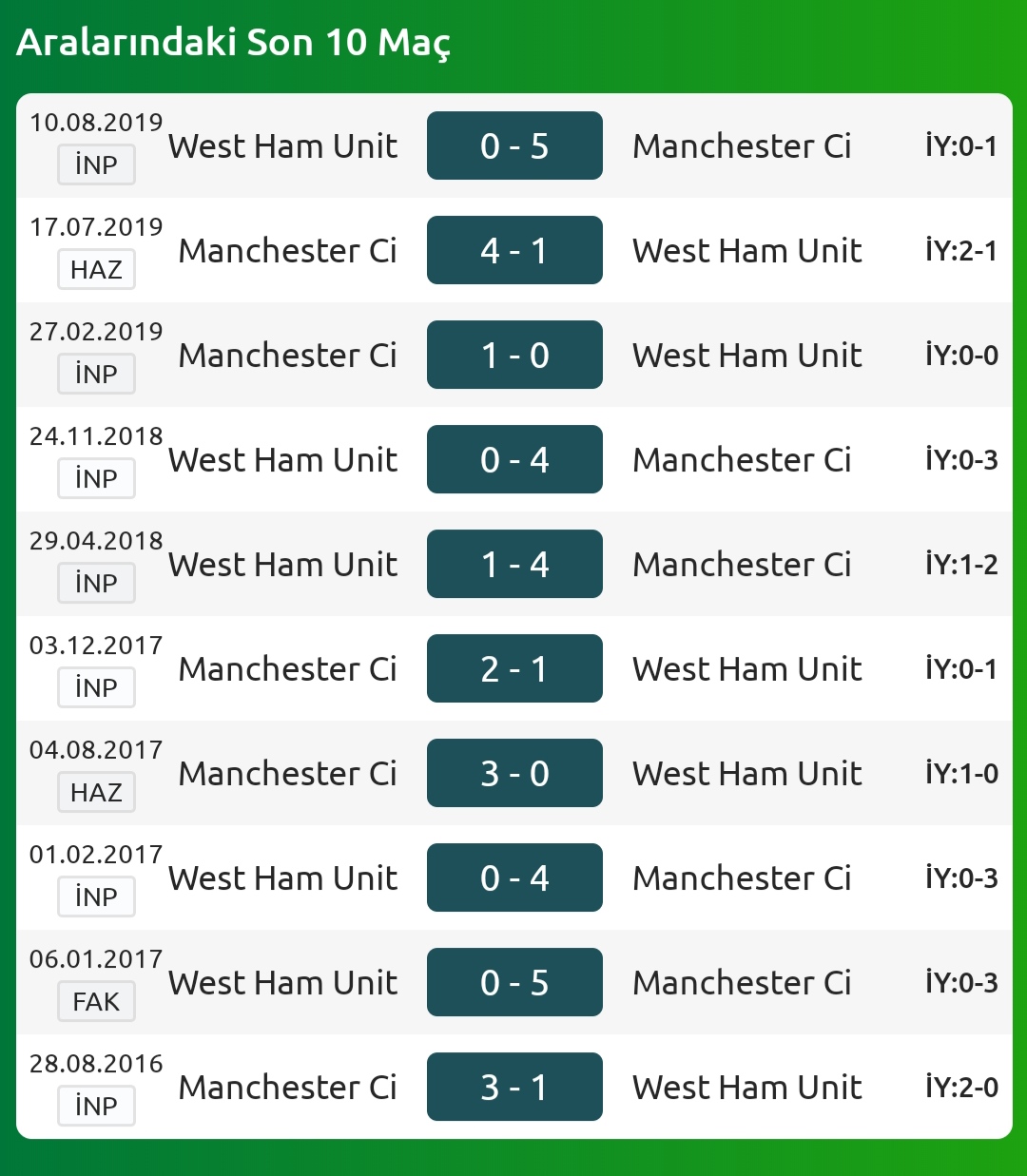Open the 3 - 1 score box
1027x1176 pixels.
514,1087
